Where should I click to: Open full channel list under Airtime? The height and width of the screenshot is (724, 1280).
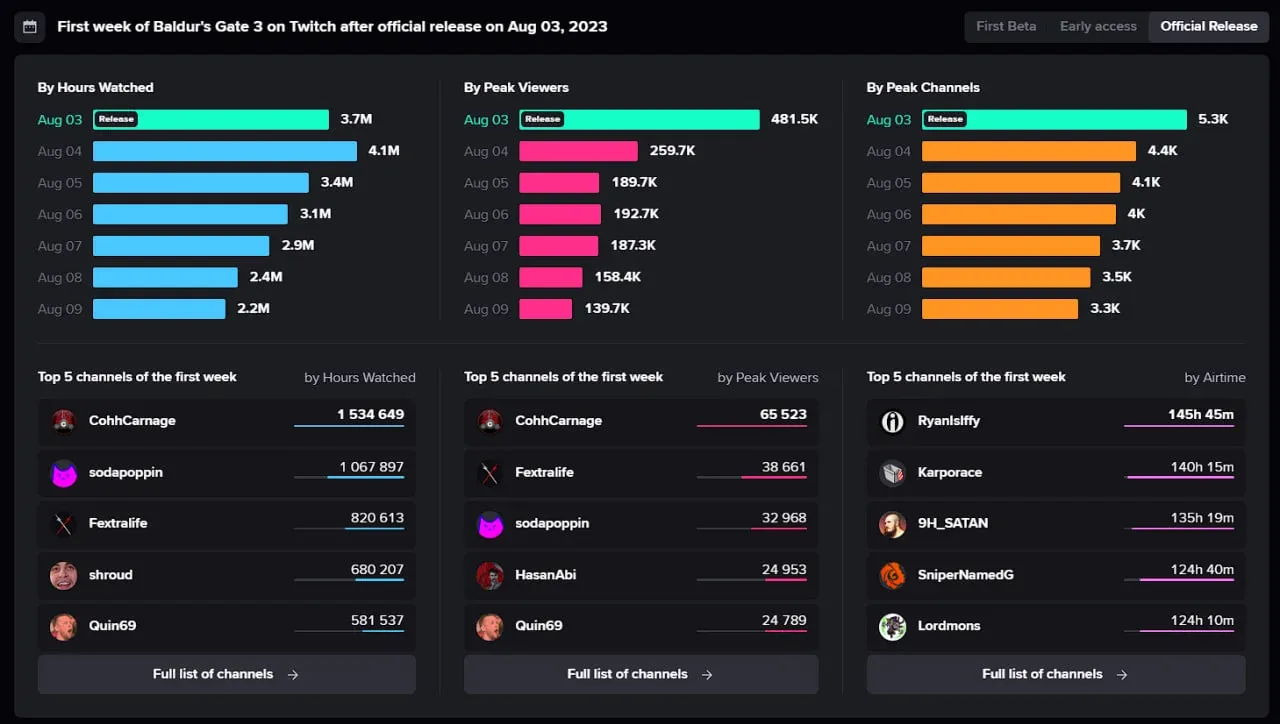coord(1056,674)
